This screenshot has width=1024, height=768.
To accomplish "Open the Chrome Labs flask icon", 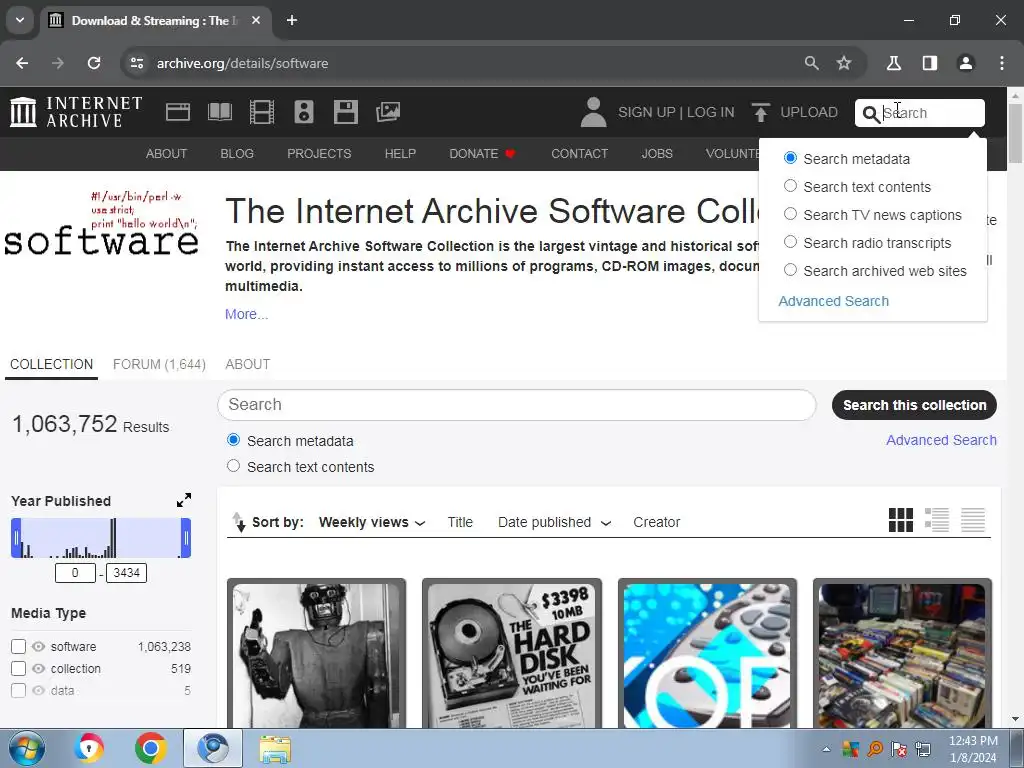I will tap(893, 63).
